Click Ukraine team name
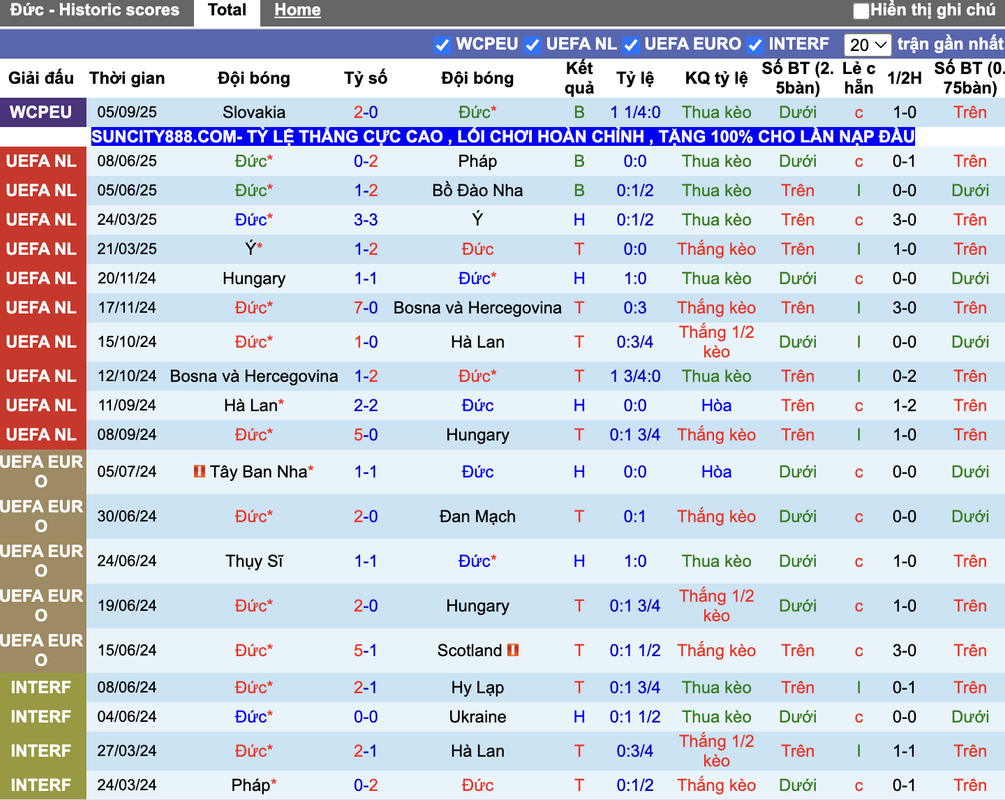The image size is (1005, 800). (x=478, y=717)
